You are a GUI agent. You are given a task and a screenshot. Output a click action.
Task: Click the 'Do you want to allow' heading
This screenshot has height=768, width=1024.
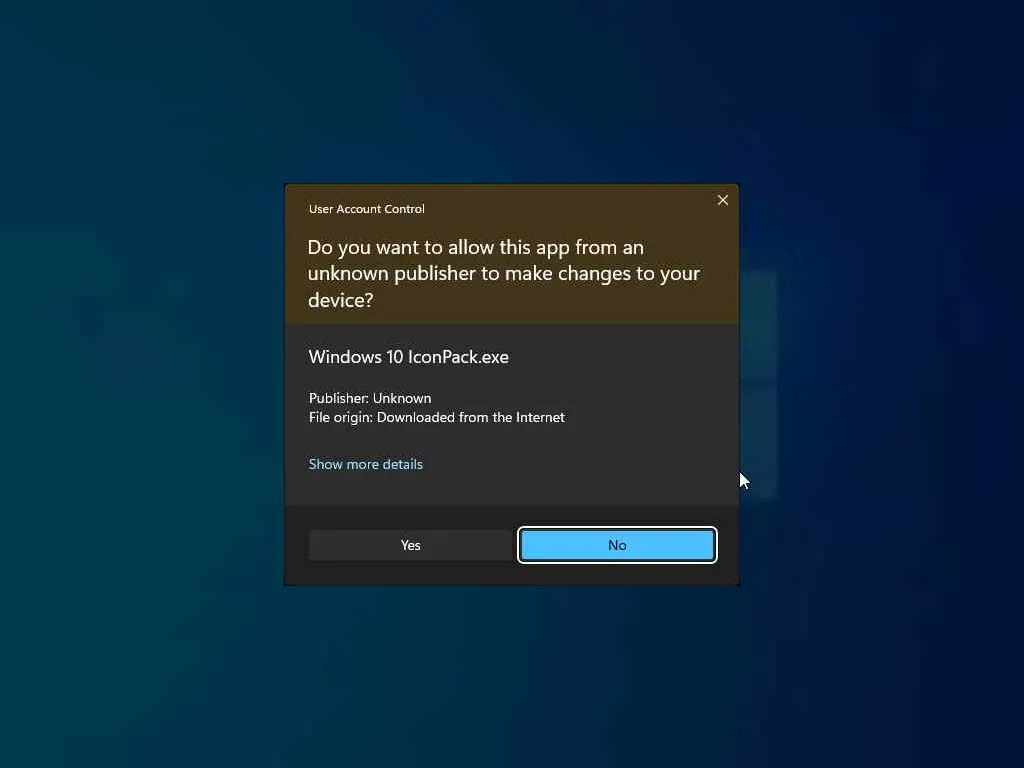[504, 274]
